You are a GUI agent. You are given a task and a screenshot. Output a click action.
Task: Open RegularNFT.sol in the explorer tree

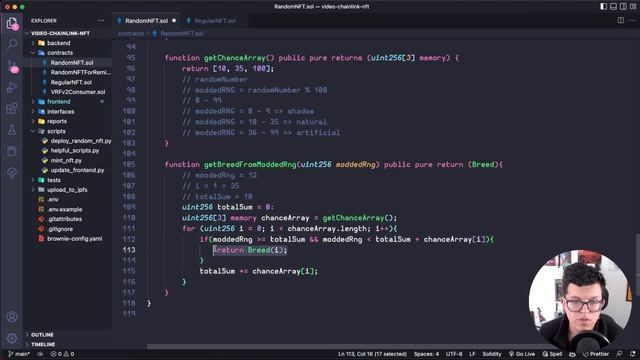click(x=71, y=82)
